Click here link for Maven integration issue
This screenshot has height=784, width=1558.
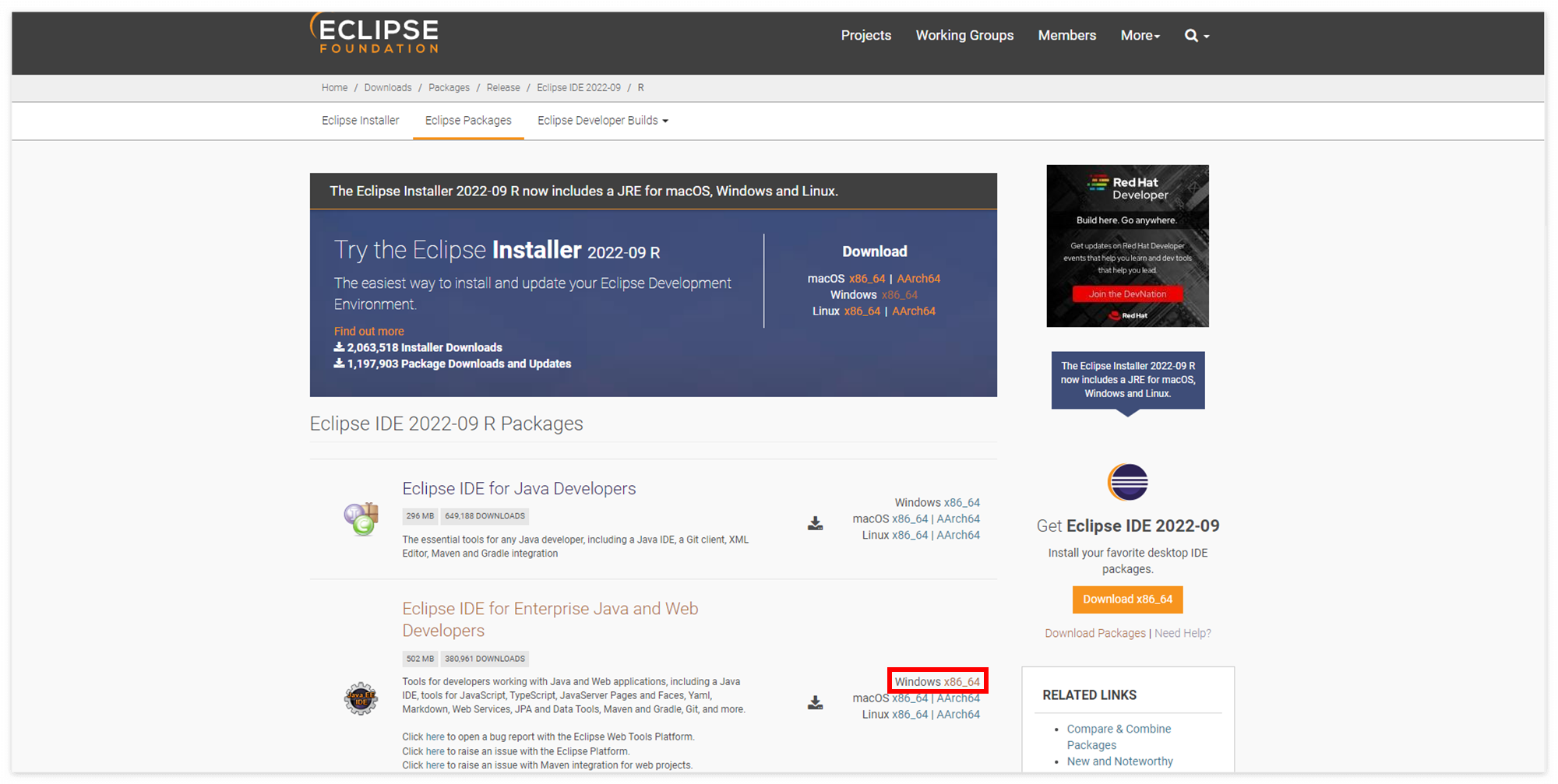[435, 765]
